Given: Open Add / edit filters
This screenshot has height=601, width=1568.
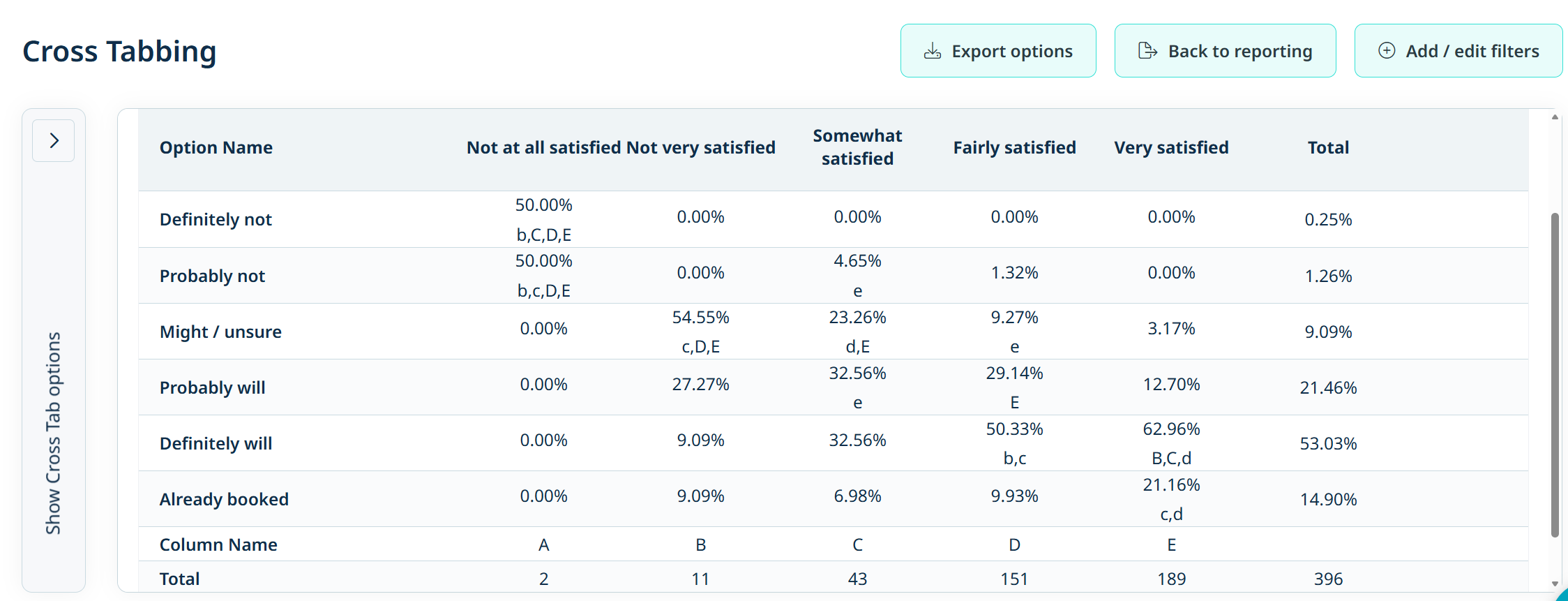Looking at the screenshot, I should pos(1458,51).
